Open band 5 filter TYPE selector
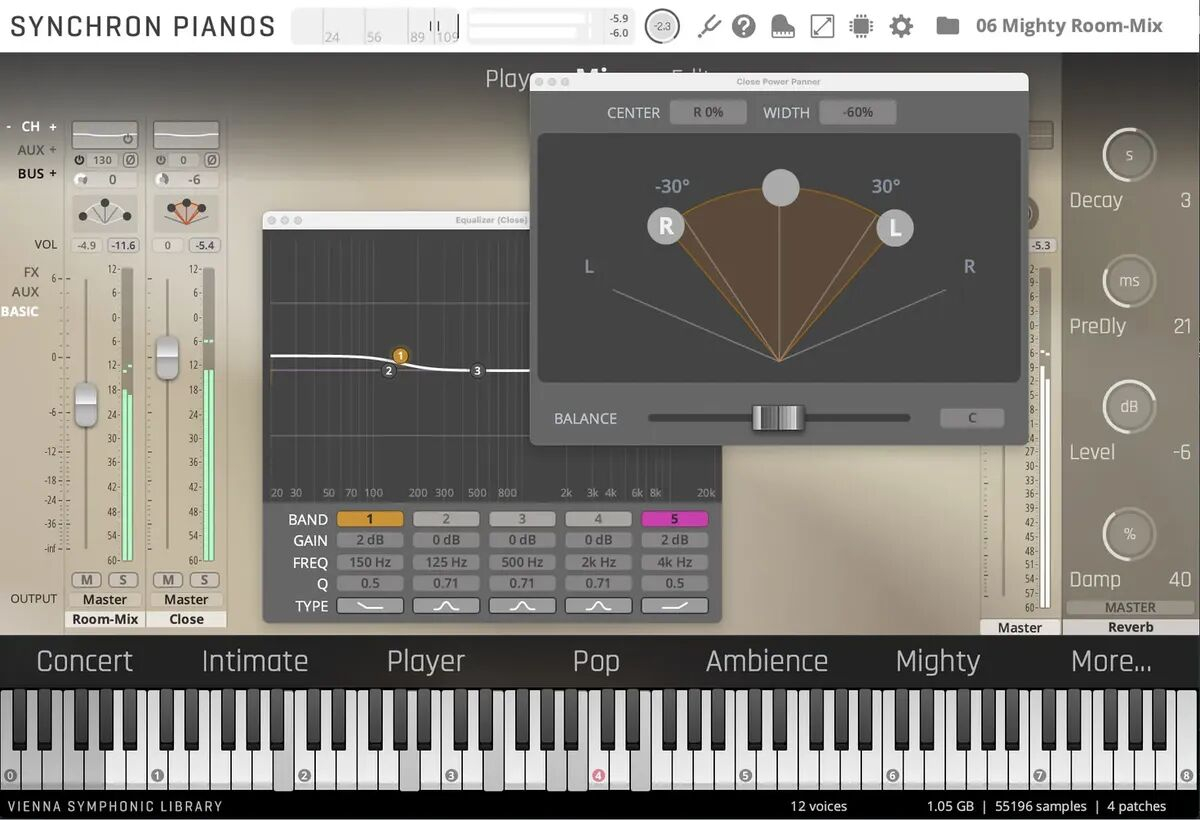 tap(674, 606)
